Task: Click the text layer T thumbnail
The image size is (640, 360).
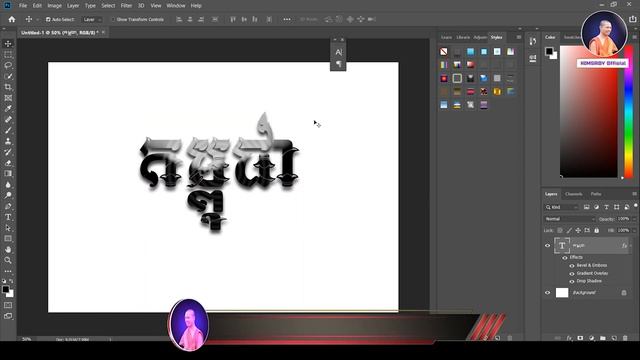Action: point(562,246)
